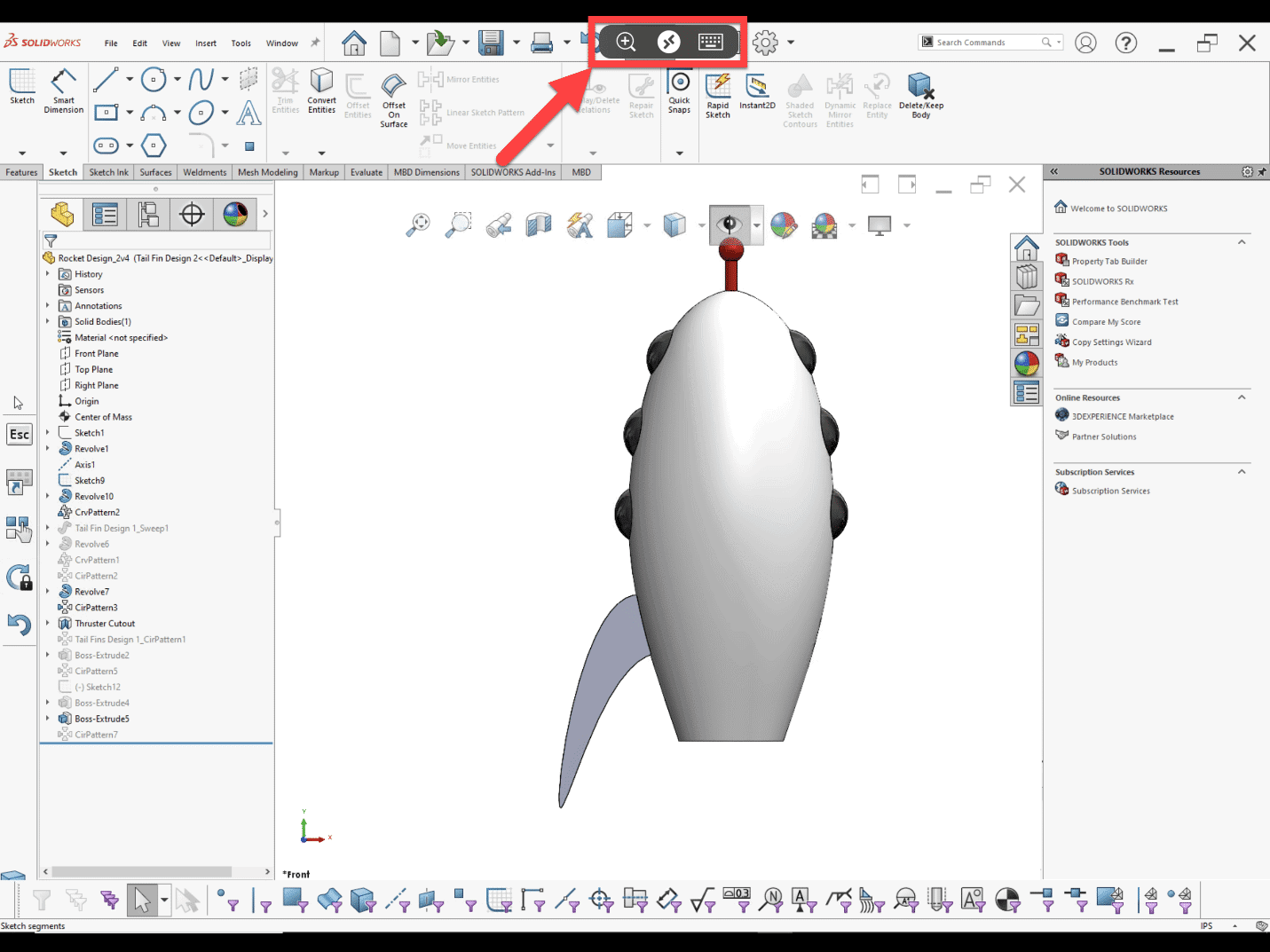Open the DimXpertManager tab
1270x952 pixels.
[193, 214]
